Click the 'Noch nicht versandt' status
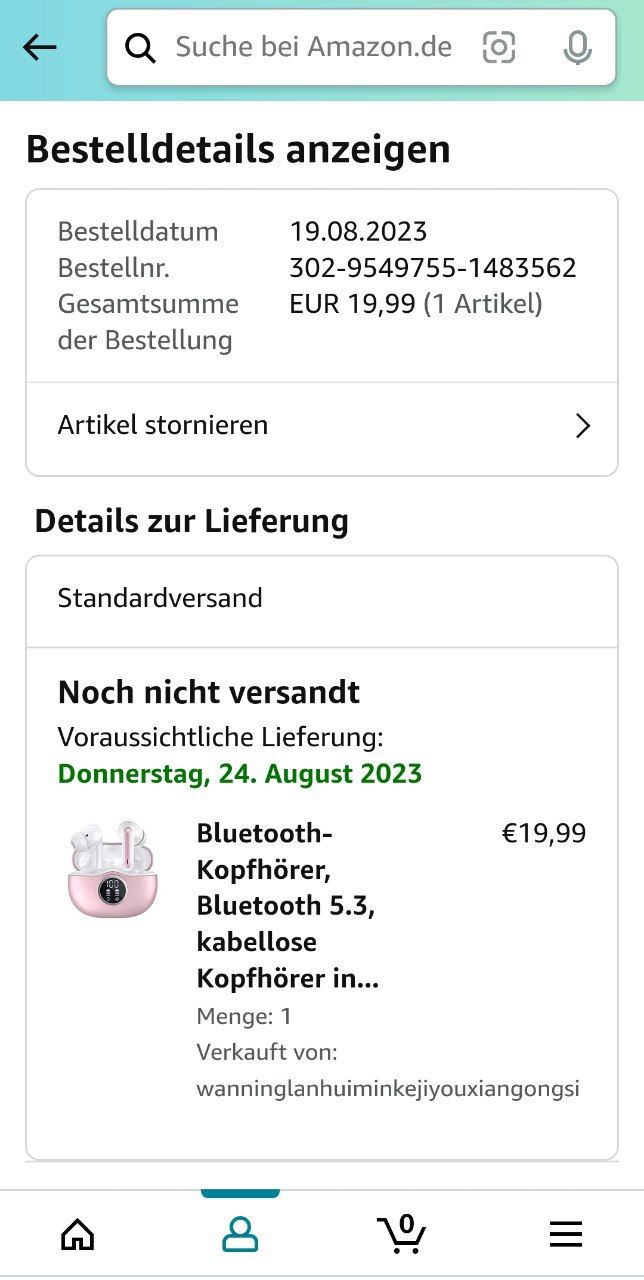Image resolution: width=644 pixels, height=1280 pixels. 209,692
